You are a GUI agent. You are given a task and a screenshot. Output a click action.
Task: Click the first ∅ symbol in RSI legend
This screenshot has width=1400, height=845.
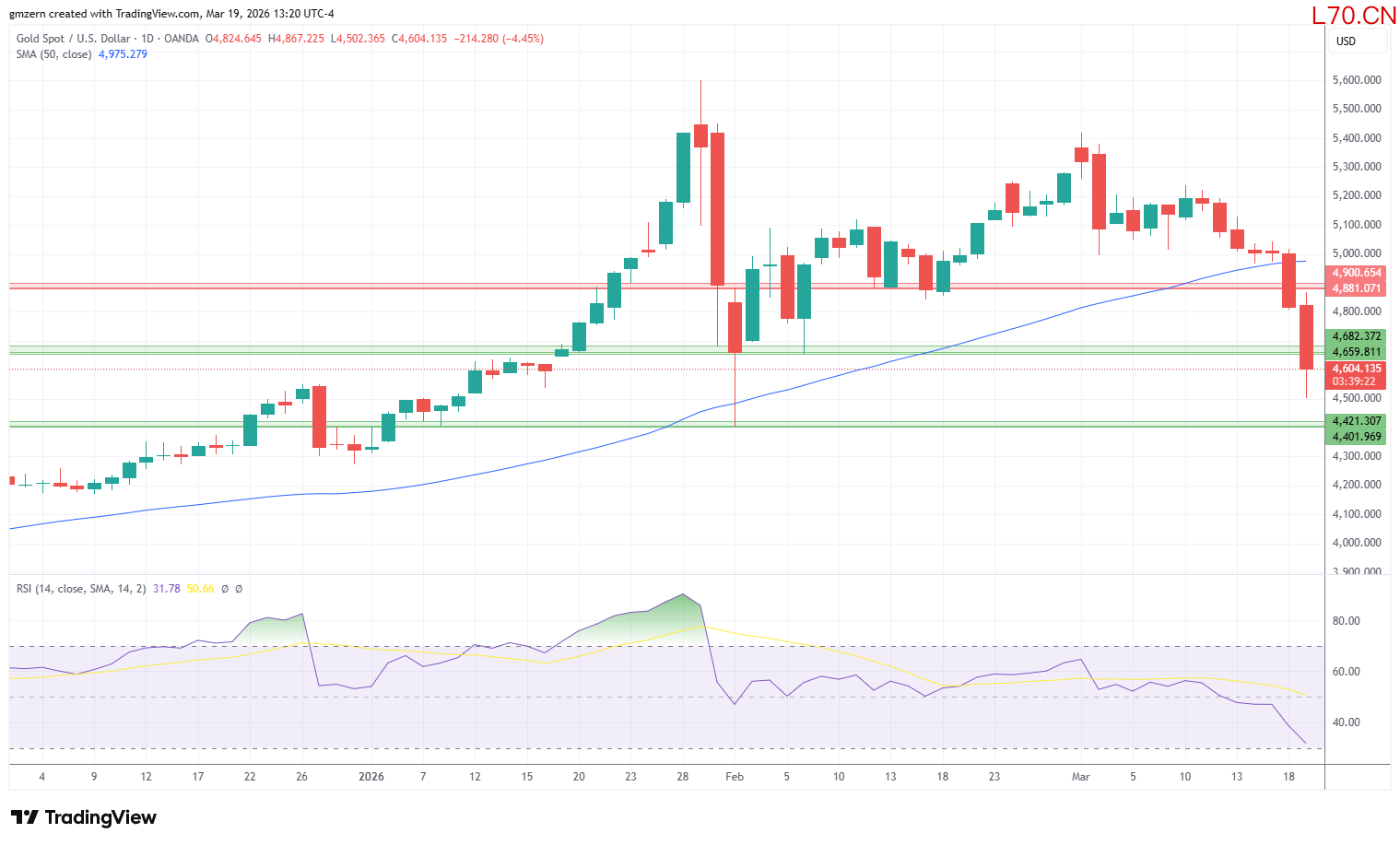(225, 589)
